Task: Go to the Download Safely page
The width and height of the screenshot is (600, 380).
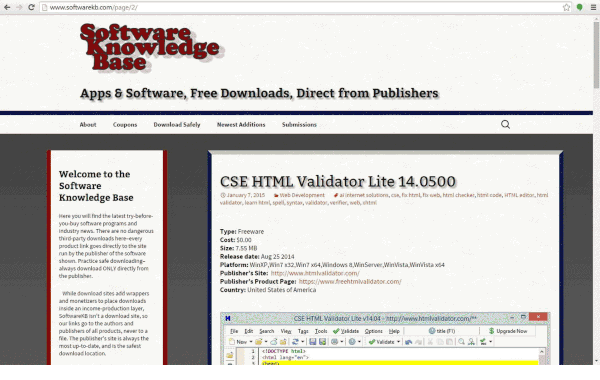Action: pyautogui.click(x=177, y=124)
